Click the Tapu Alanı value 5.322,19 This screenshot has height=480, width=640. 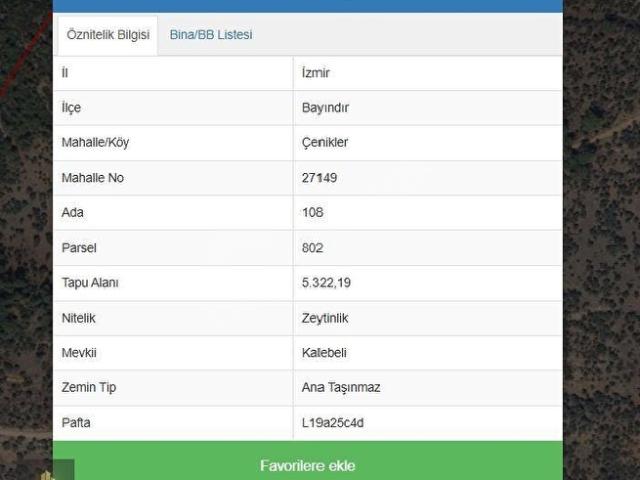pos(326,283)
